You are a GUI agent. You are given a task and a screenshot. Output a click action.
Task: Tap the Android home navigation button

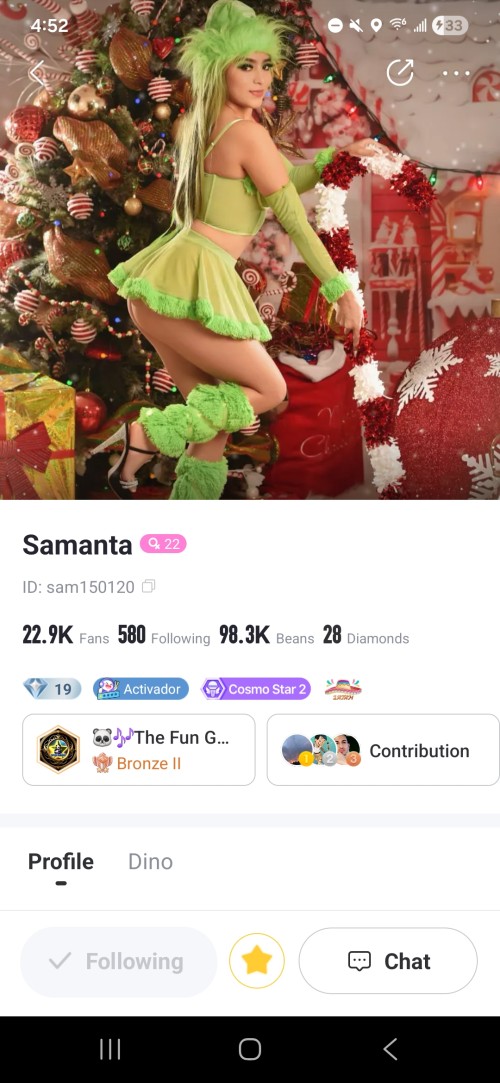tap(250, 1050)
